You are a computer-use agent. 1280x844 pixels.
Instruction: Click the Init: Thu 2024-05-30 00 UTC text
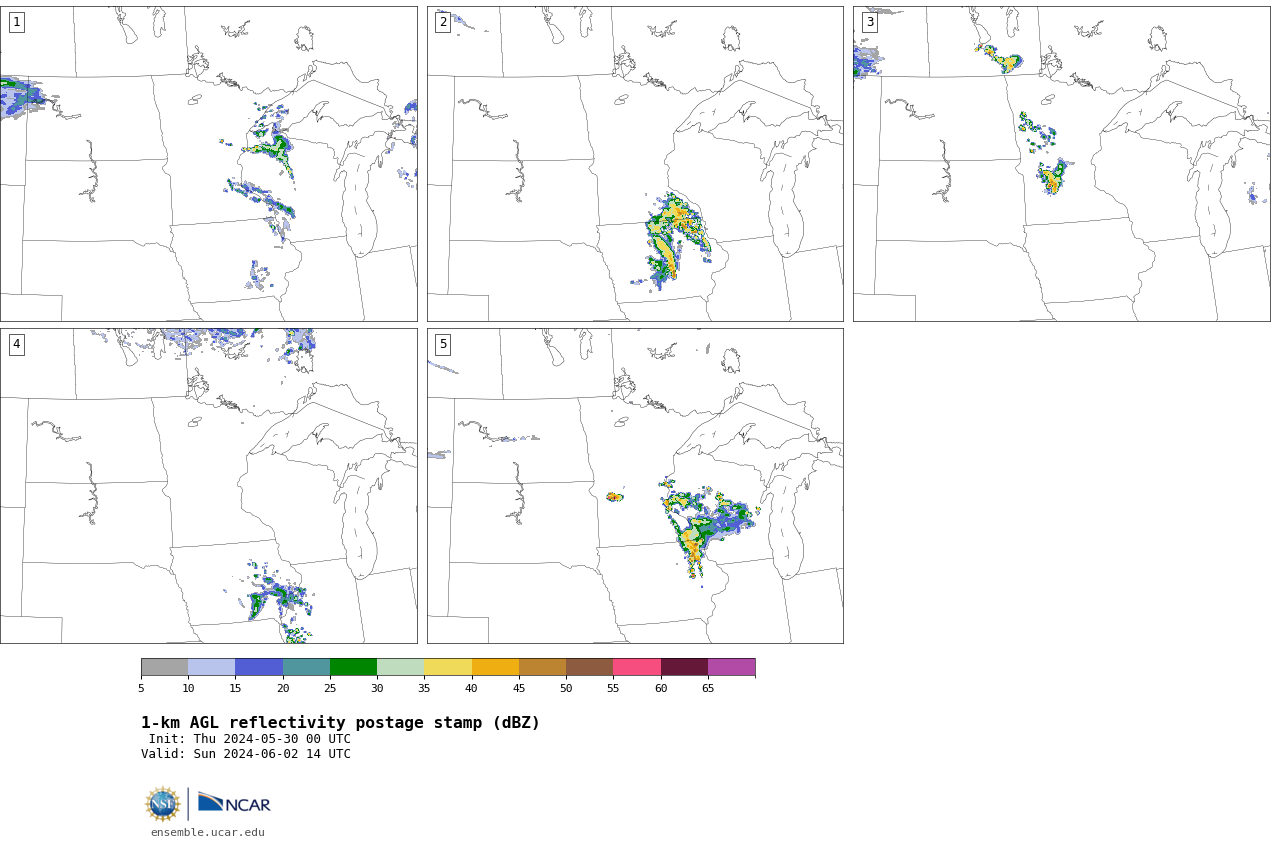250,739
